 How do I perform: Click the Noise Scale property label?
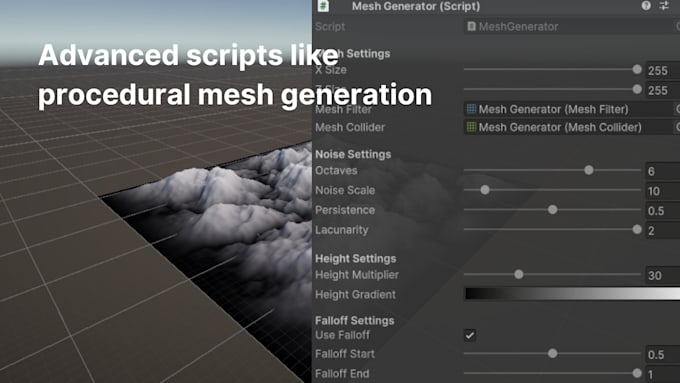[345, 190]
